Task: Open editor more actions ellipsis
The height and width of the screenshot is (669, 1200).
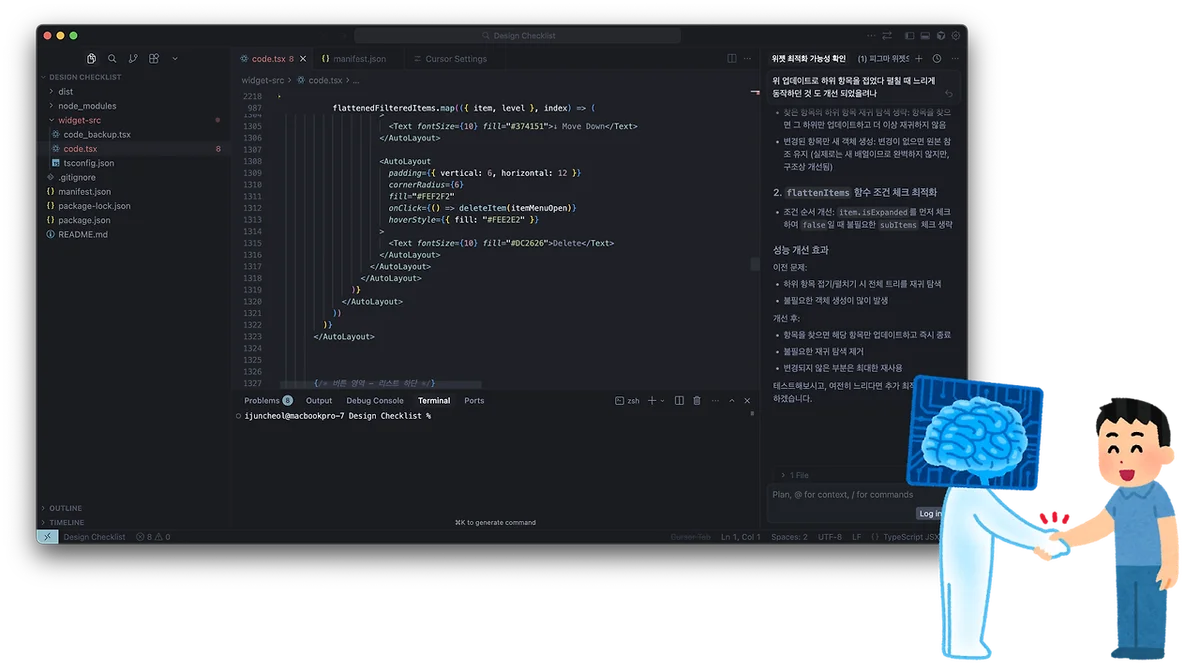Action: [747, 59]
